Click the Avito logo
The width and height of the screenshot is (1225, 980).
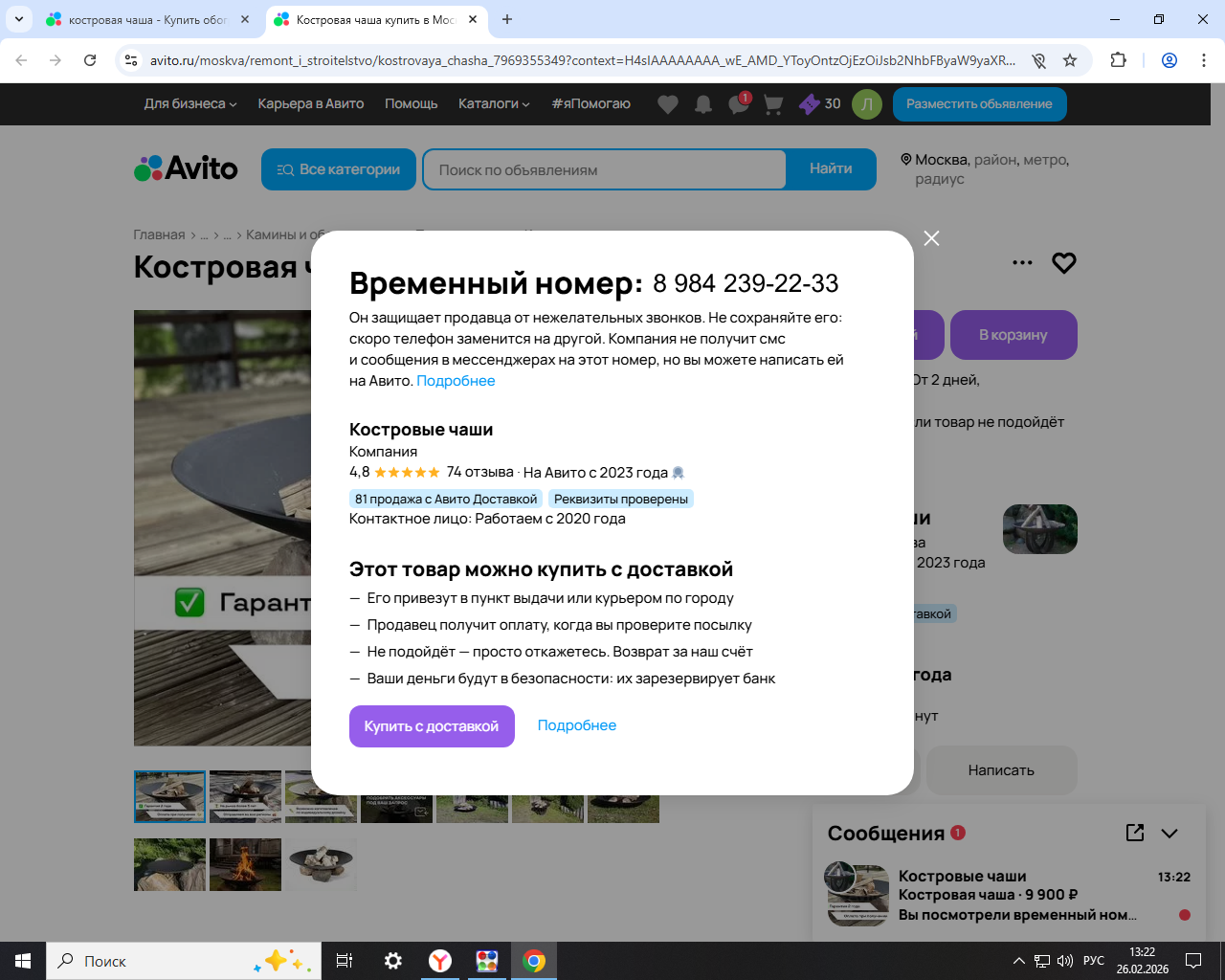[x=186, y=168]
